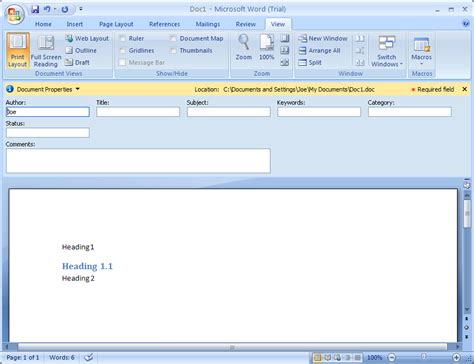Image resolution: width=474 pixels, height=364 pixels.
Task: Click the zoom slider handle
Action: tap(424, 357)
